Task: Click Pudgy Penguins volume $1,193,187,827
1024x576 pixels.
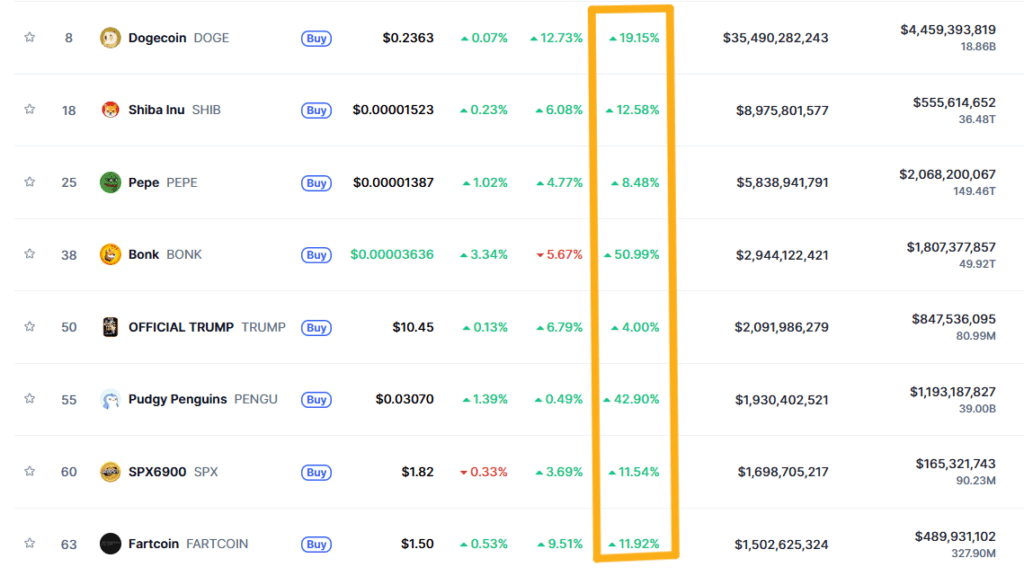Action: [953, 392]
